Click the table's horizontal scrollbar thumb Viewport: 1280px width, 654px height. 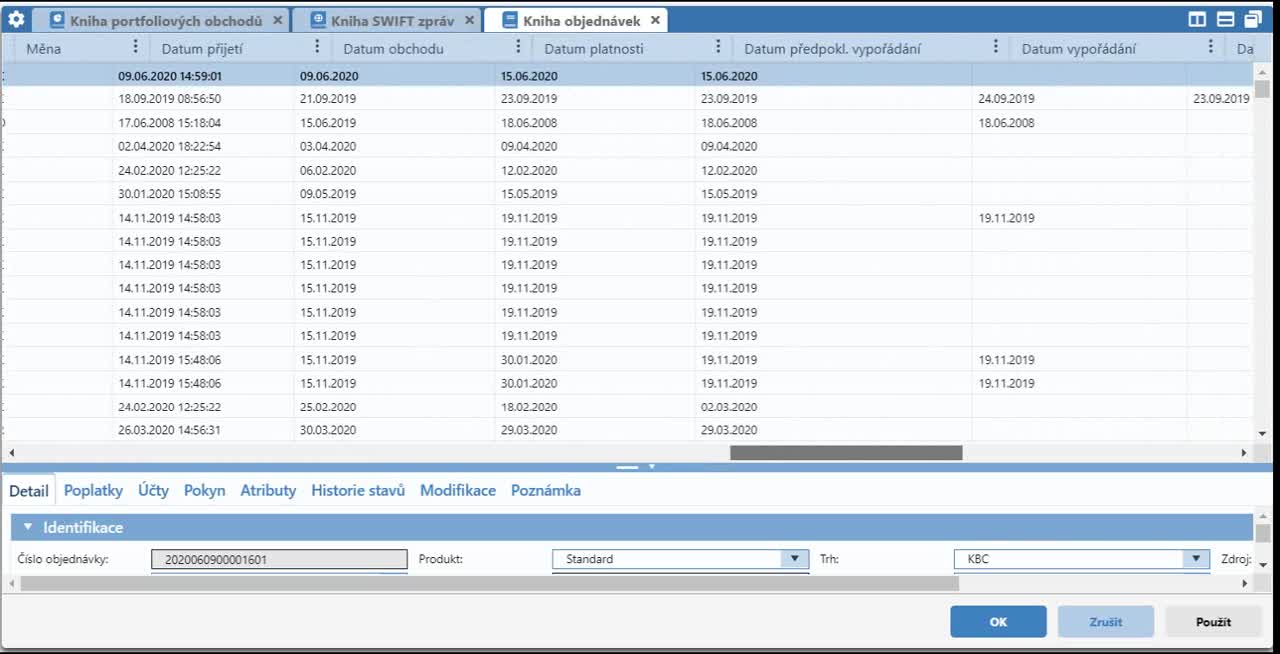pyautogui.click(x=846, y=453)
